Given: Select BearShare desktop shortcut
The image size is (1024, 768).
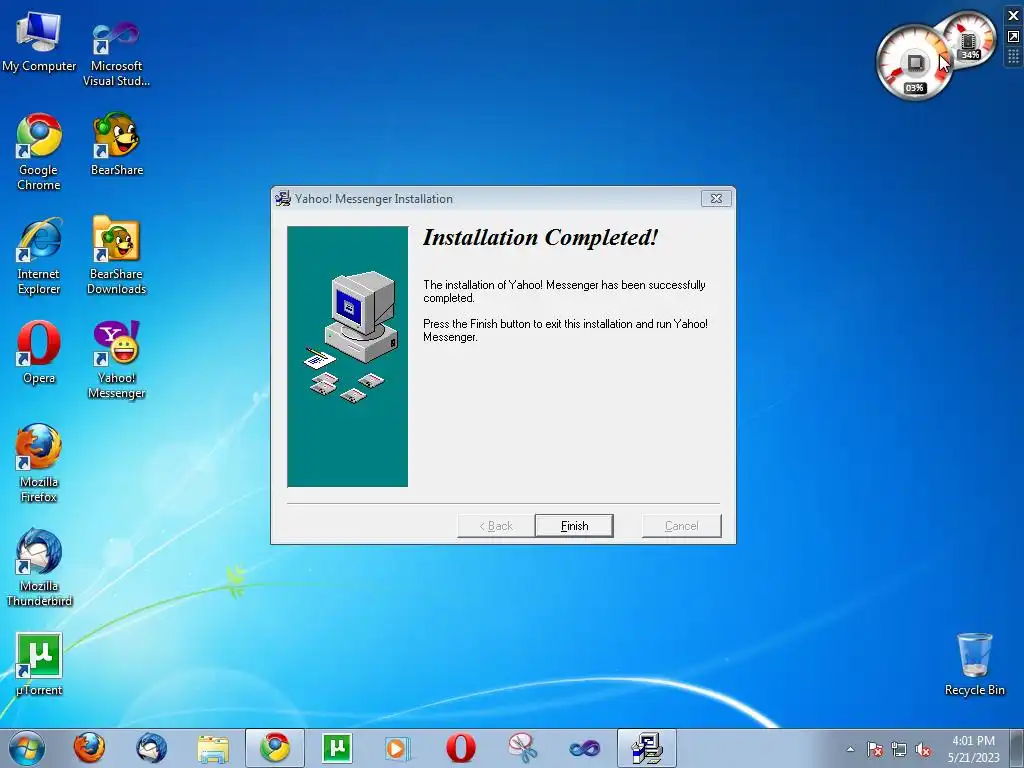Looking at the screenshot, I should click(116, 144).
